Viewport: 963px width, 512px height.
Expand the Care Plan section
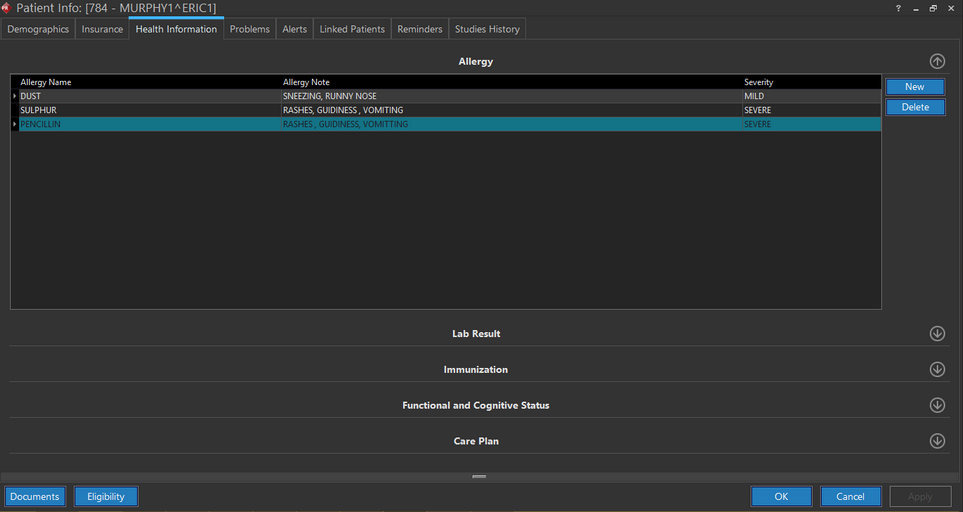937,441
